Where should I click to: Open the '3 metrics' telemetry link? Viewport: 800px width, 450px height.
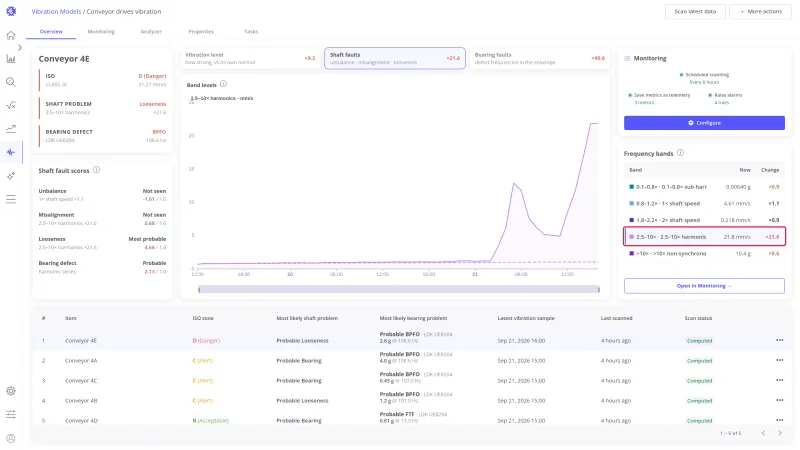(644, 103)
